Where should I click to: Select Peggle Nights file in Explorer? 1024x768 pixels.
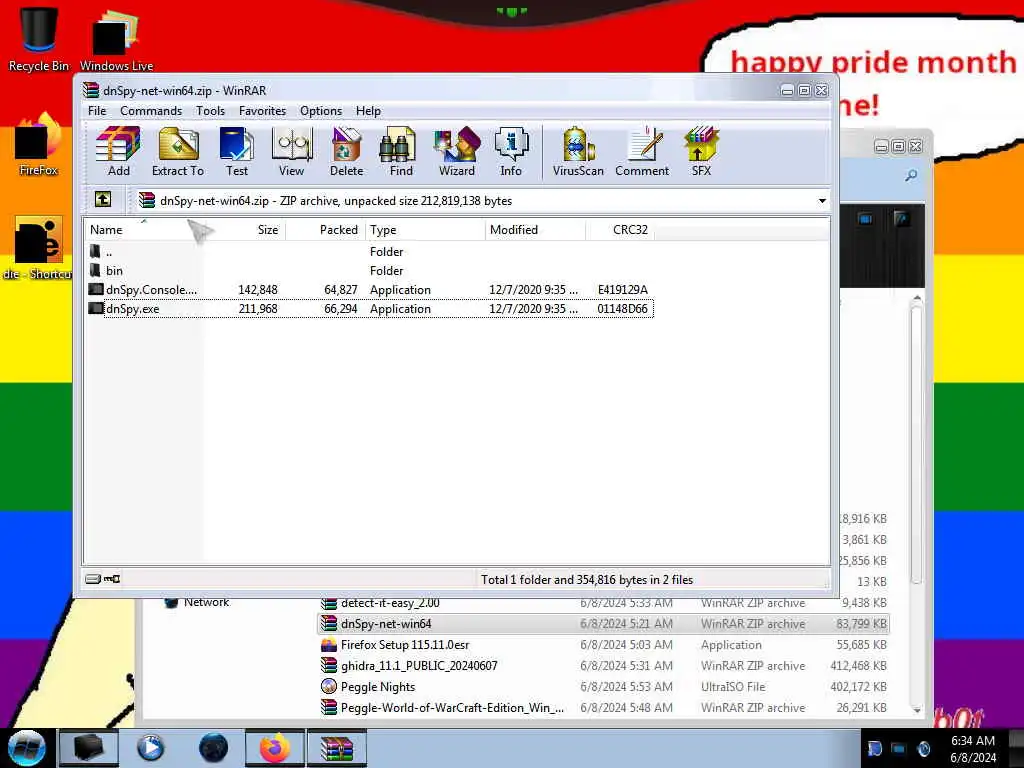tap(603, 686)
